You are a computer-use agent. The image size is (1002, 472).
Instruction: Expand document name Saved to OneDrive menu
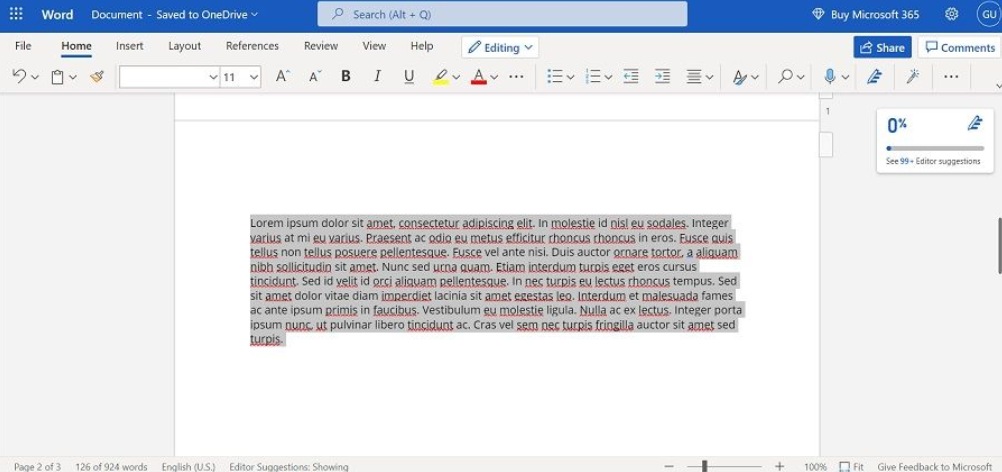click(175, 14)
